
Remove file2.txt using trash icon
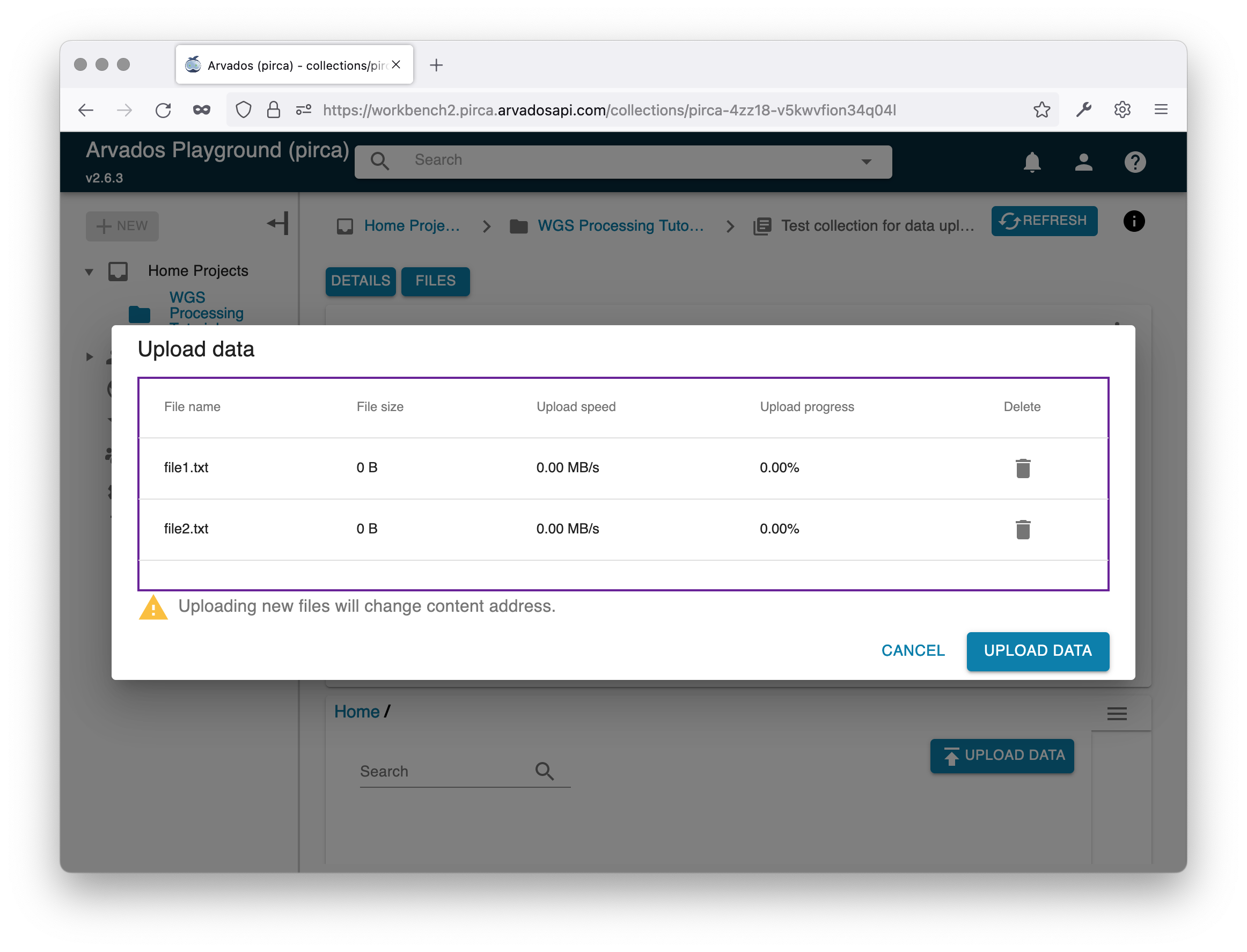click(x=1022, y=529)
